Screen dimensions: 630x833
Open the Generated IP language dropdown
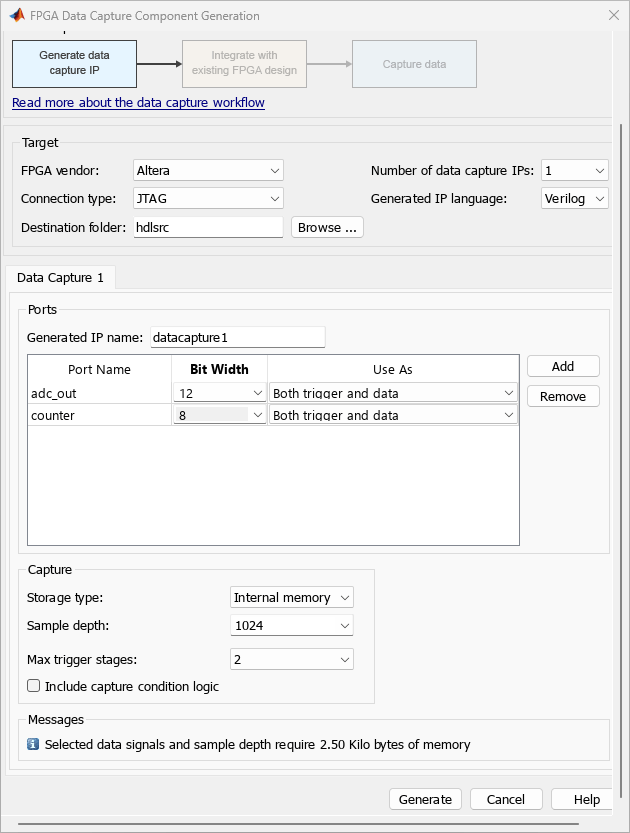coord(574,199)
